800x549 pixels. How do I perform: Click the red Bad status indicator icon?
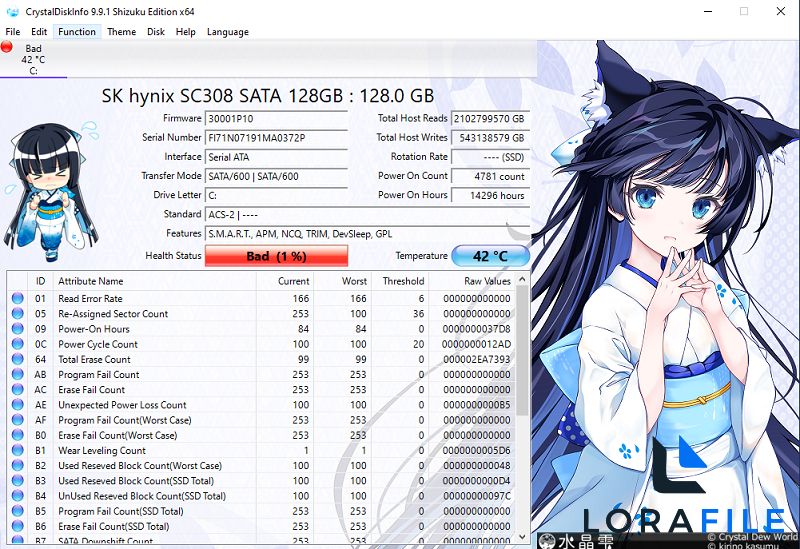[x=7, y=47]
